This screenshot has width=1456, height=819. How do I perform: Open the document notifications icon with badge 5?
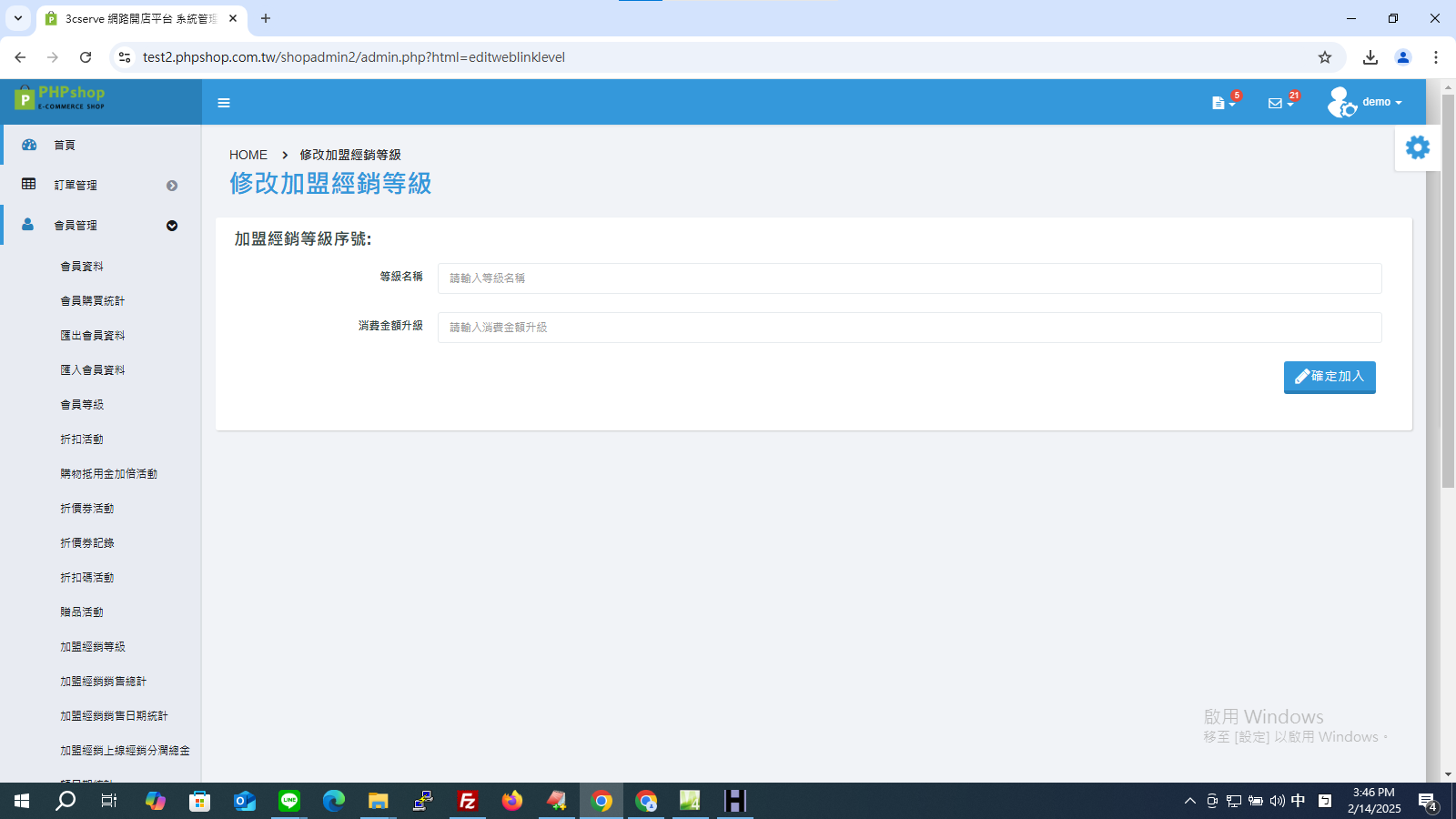[x=1223, y=103]
